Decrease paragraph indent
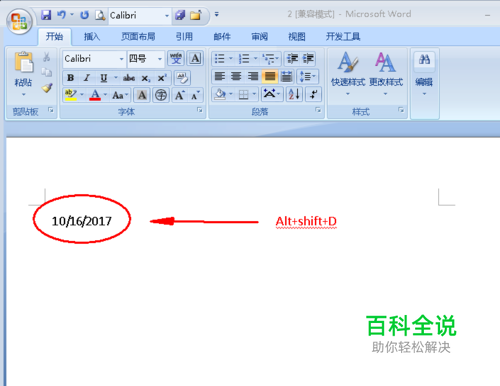Viewport: 500px width, 386px height. tap(292, 59)
